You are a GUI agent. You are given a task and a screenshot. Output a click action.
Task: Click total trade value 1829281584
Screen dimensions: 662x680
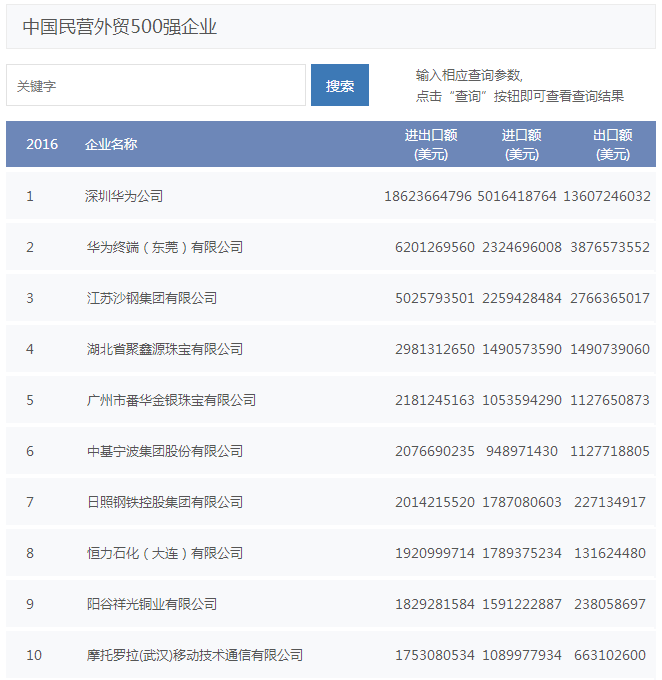tap(435, 604)
